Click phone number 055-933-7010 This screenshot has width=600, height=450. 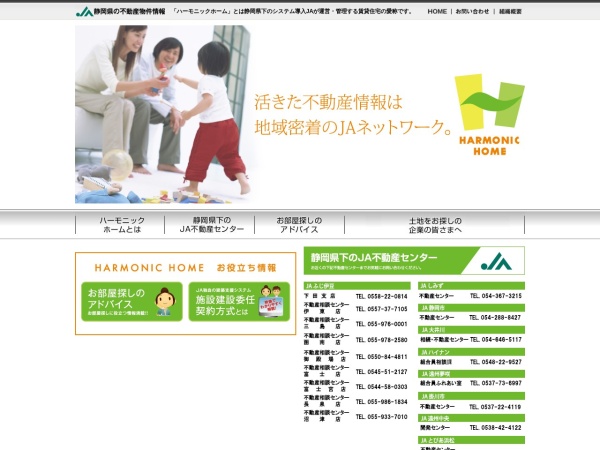[x=382, y=417]
